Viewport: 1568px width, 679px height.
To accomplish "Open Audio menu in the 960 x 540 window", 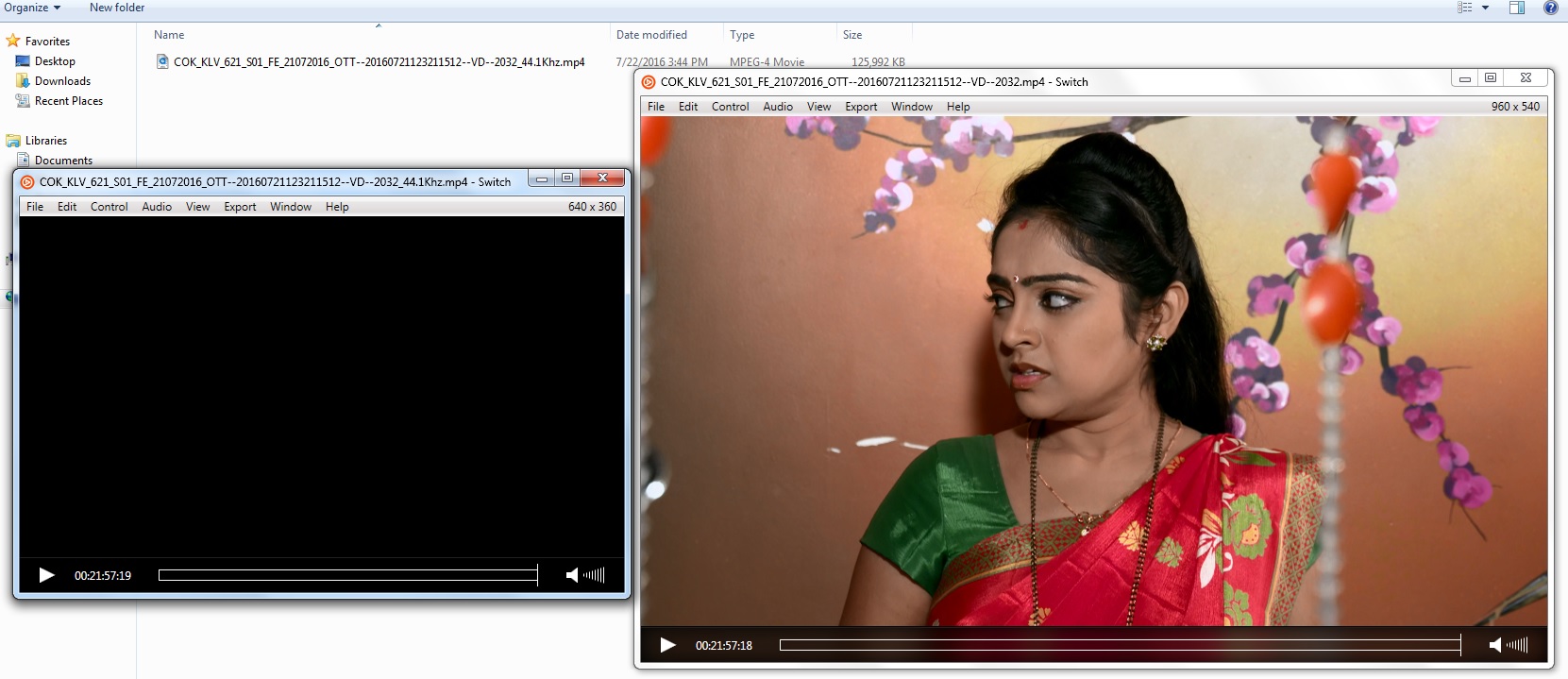I will click(x=778, y=107).
